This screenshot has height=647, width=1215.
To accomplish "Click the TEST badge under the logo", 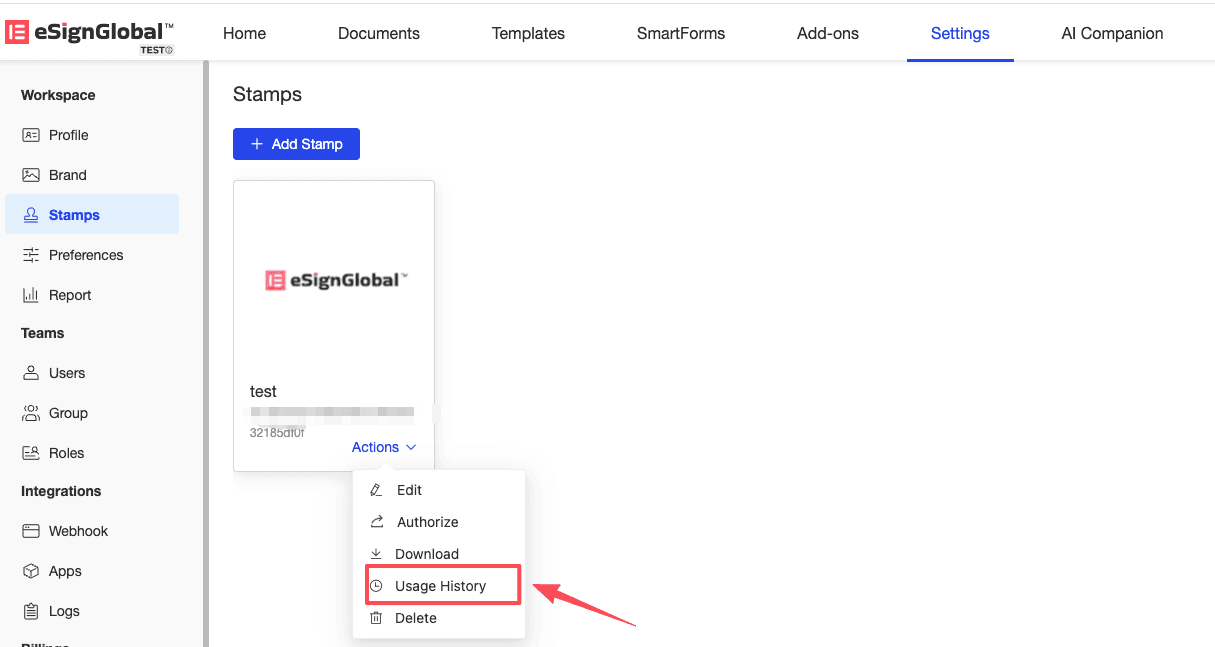I will point(156,49).
